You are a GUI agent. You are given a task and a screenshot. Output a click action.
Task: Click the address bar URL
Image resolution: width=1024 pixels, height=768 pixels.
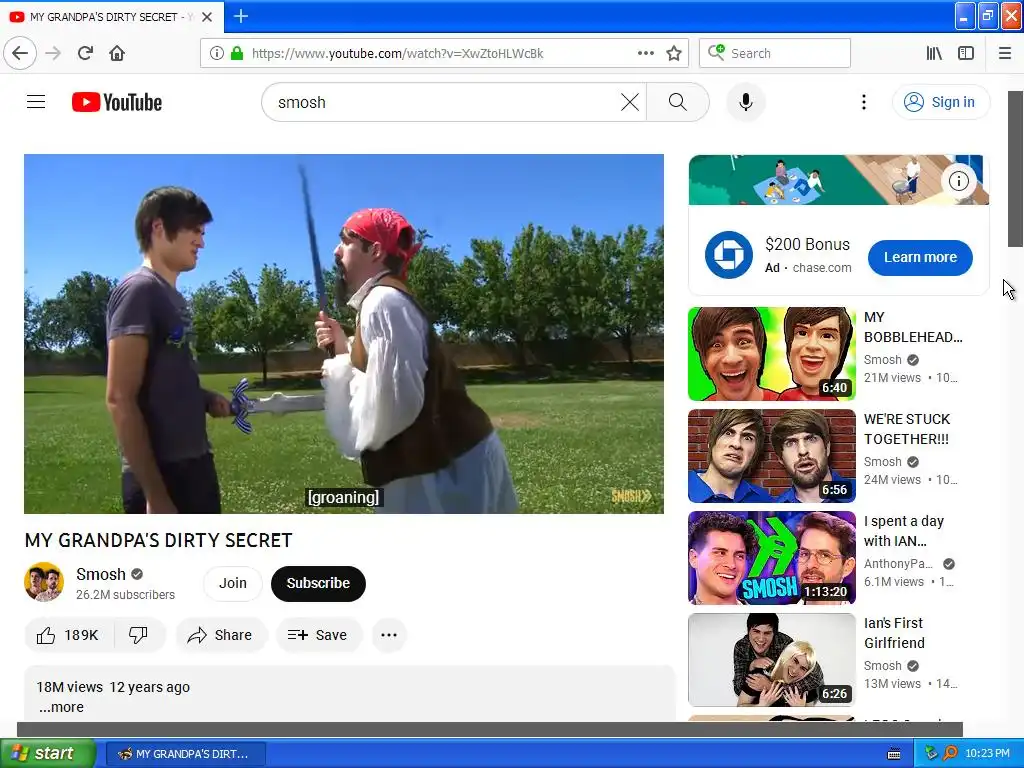397,53
